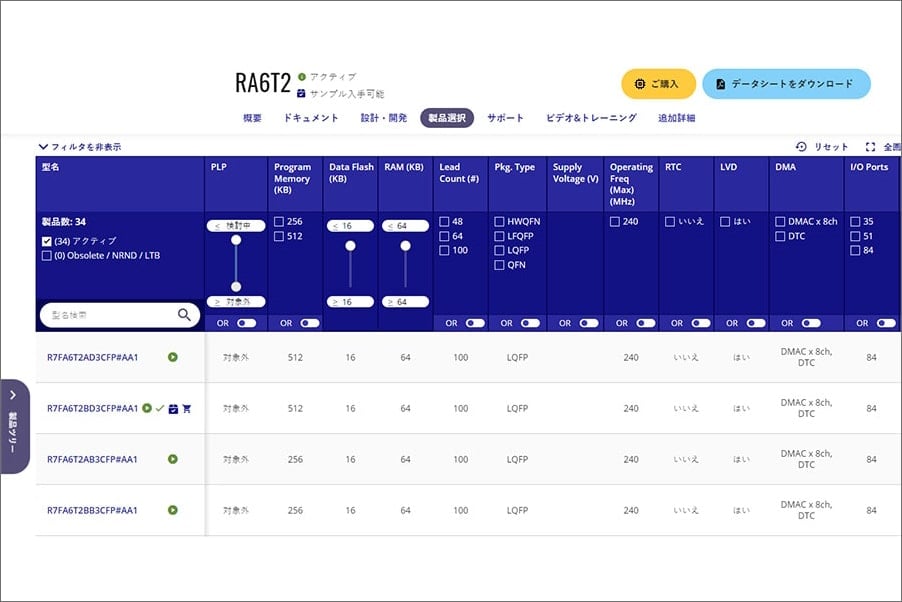The image size is (902, 602).
Task: Click the calendar sample icon for R7FA6T2BD3CFP#AA1
Action: click(x=173, y=408)
